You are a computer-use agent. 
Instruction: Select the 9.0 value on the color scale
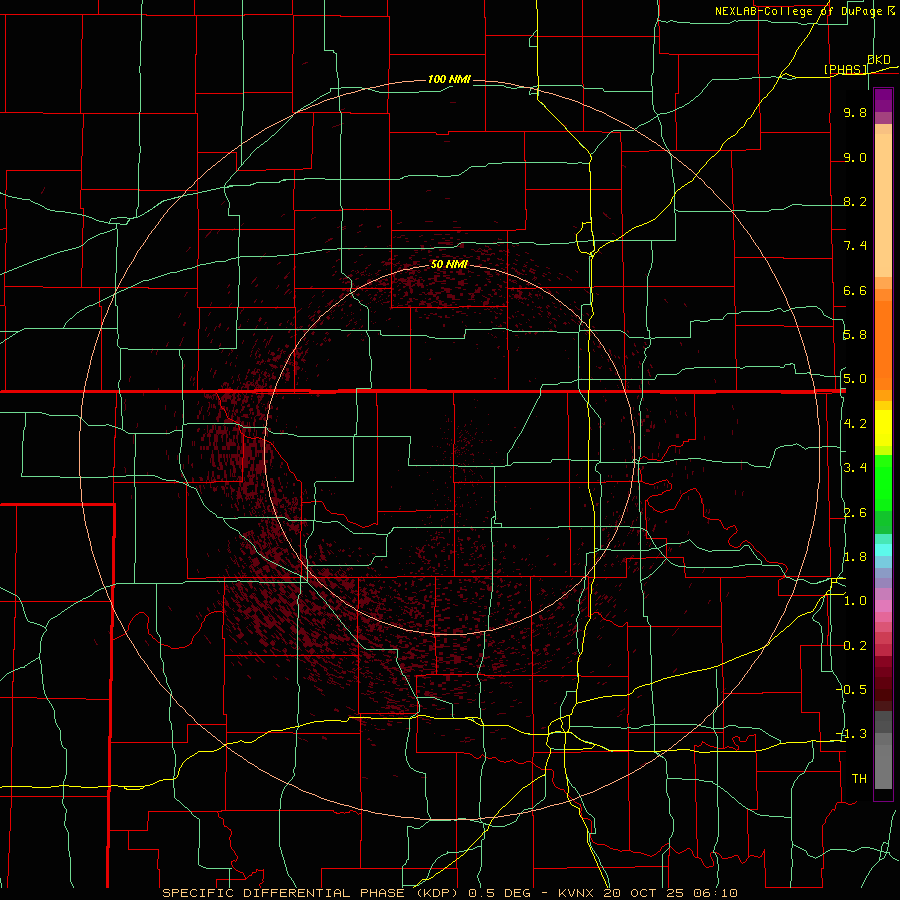[855, 157]
